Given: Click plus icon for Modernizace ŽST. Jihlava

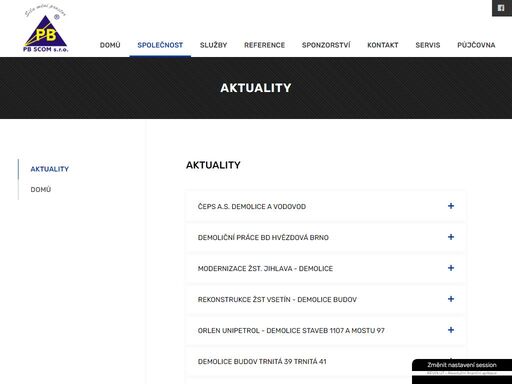Looking at the screenshot, I should pos(451,268).
